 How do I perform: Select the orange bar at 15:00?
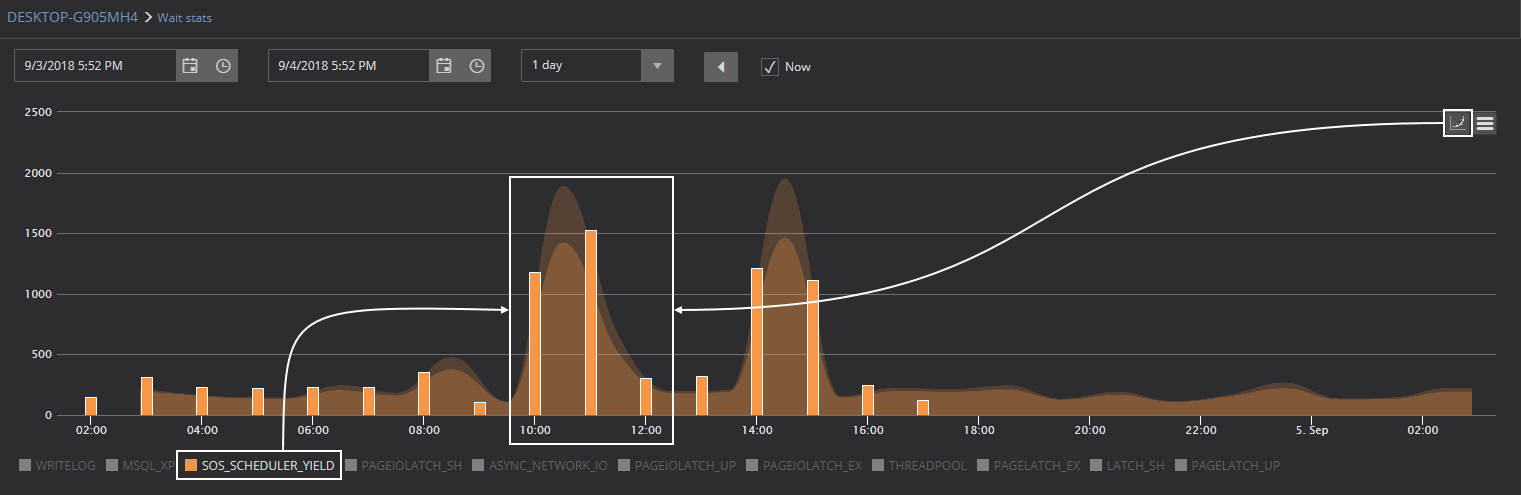pos(813,347)
